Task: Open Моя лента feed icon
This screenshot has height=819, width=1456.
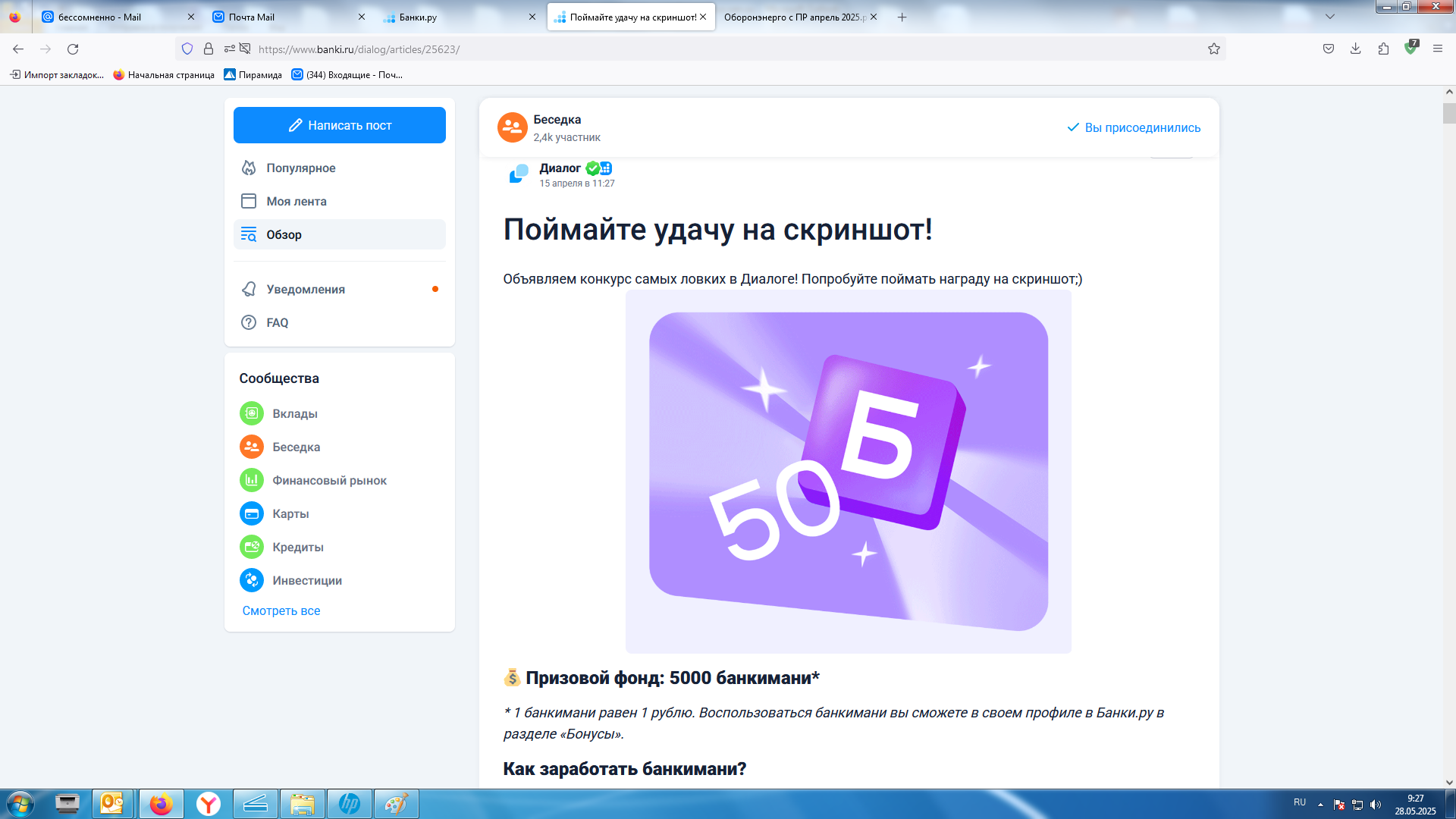Action: pos(249,201)
